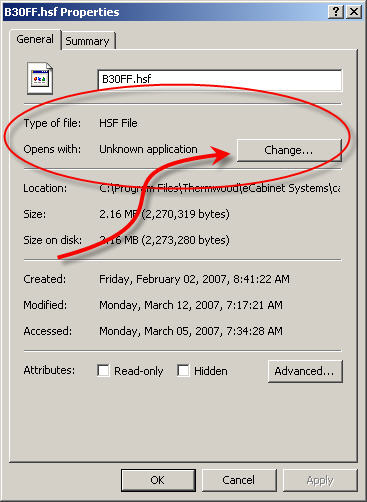Select the General tab

35,39
